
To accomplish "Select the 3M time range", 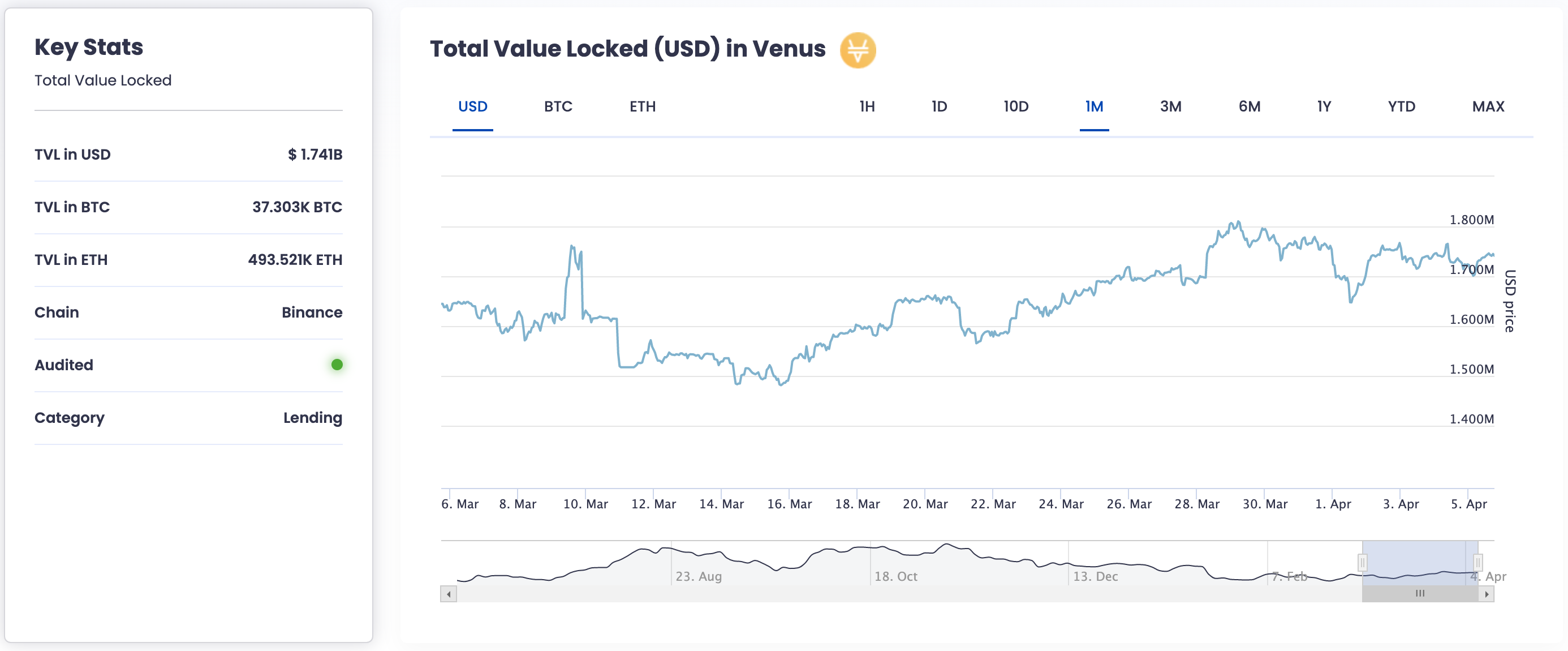I will click(1170, 106).
